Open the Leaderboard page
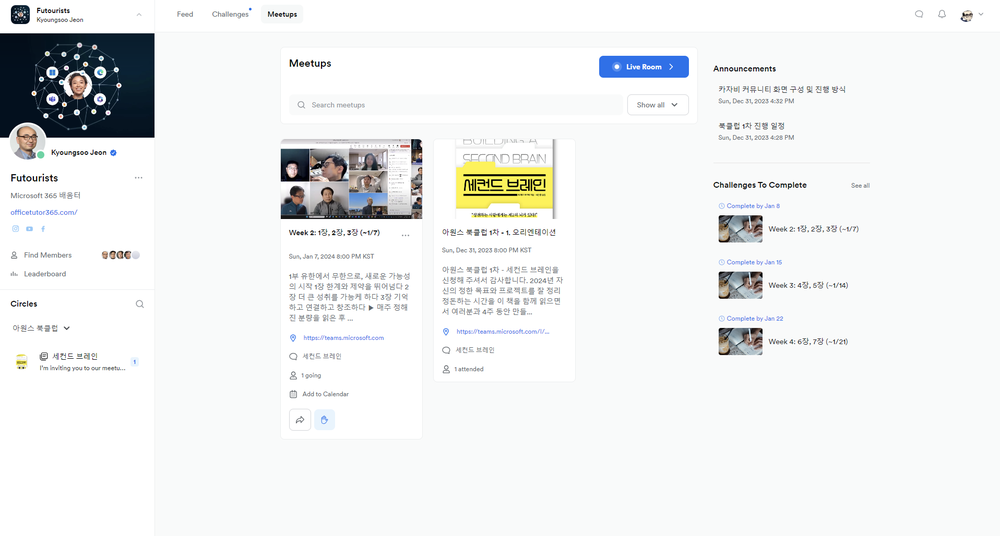1000x536 pixels. (45, 273)
